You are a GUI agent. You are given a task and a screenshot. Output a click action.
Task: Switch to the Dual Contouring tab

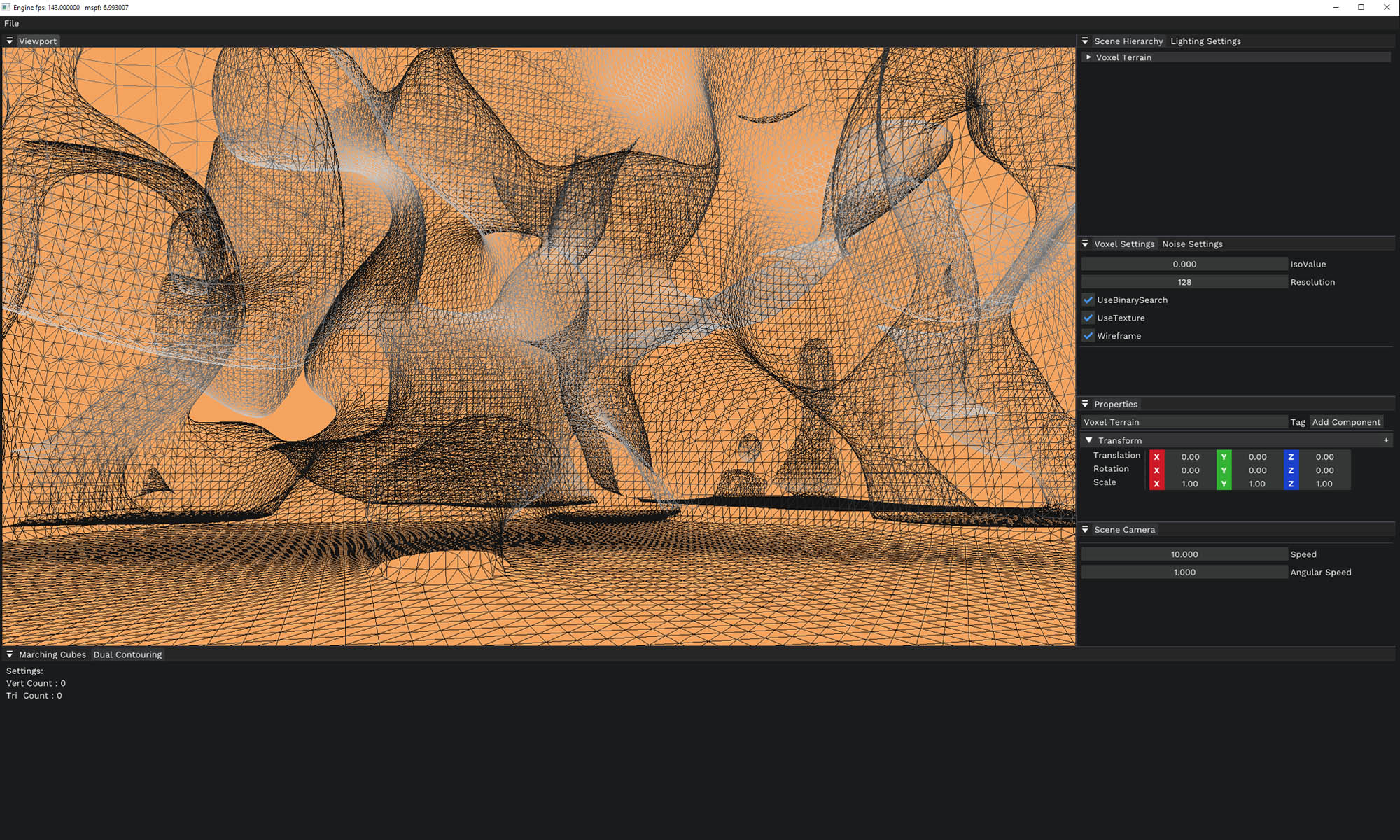tap(127, 654)
